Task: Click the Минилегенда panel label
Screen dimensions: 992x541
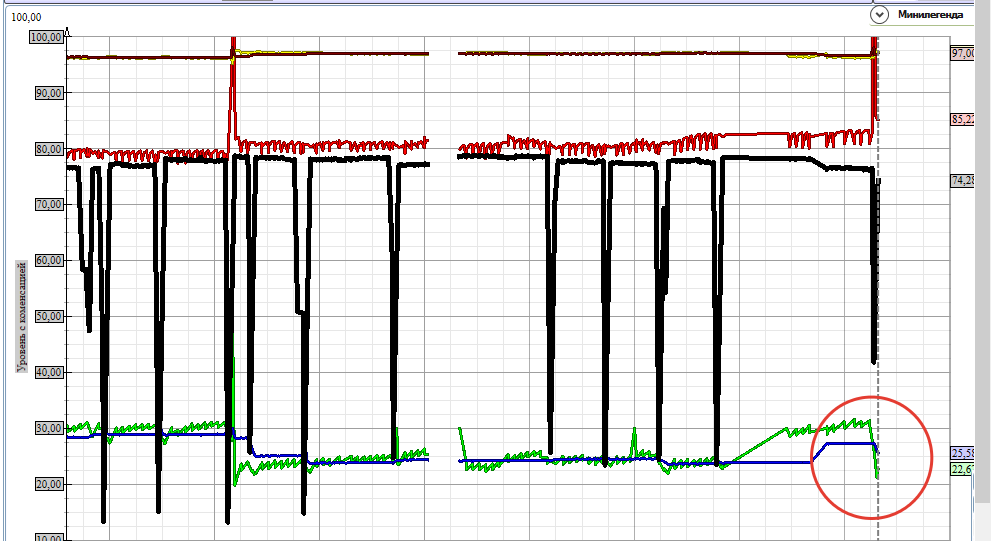Action: pos(930,14)
